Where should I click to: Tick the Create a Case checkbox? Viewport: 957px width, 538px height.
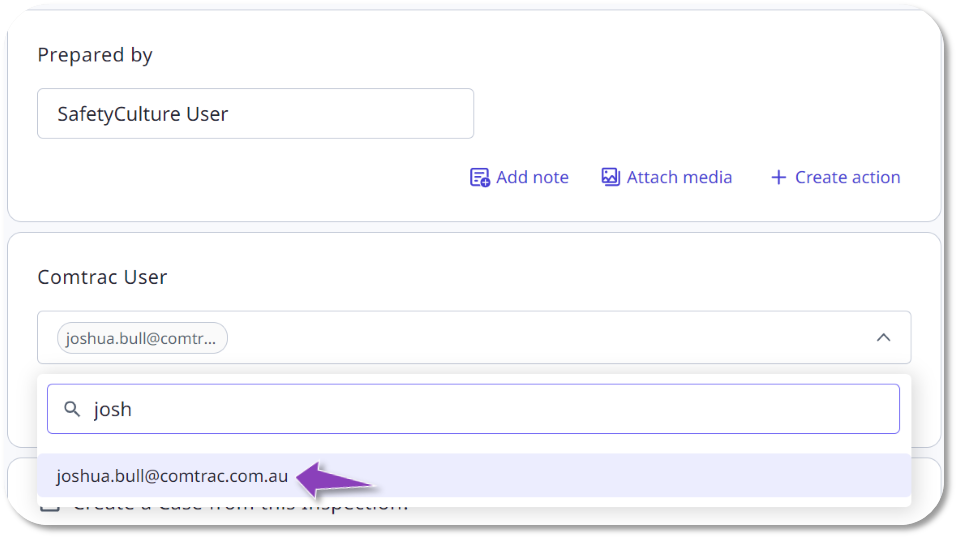click(49, 505)
